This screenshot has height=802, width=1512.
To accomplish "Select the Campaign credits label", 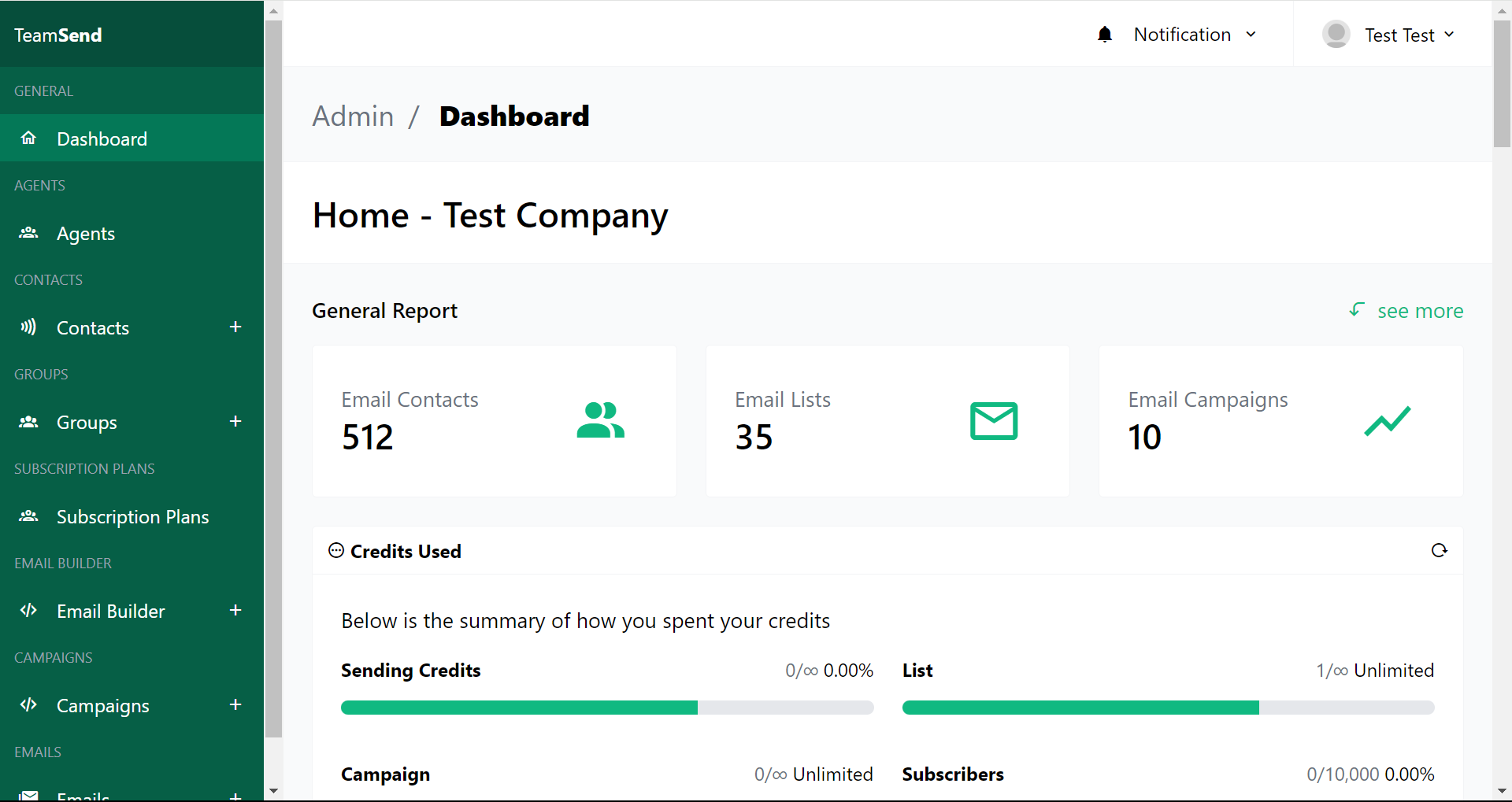I will click(x=385, y=774).
